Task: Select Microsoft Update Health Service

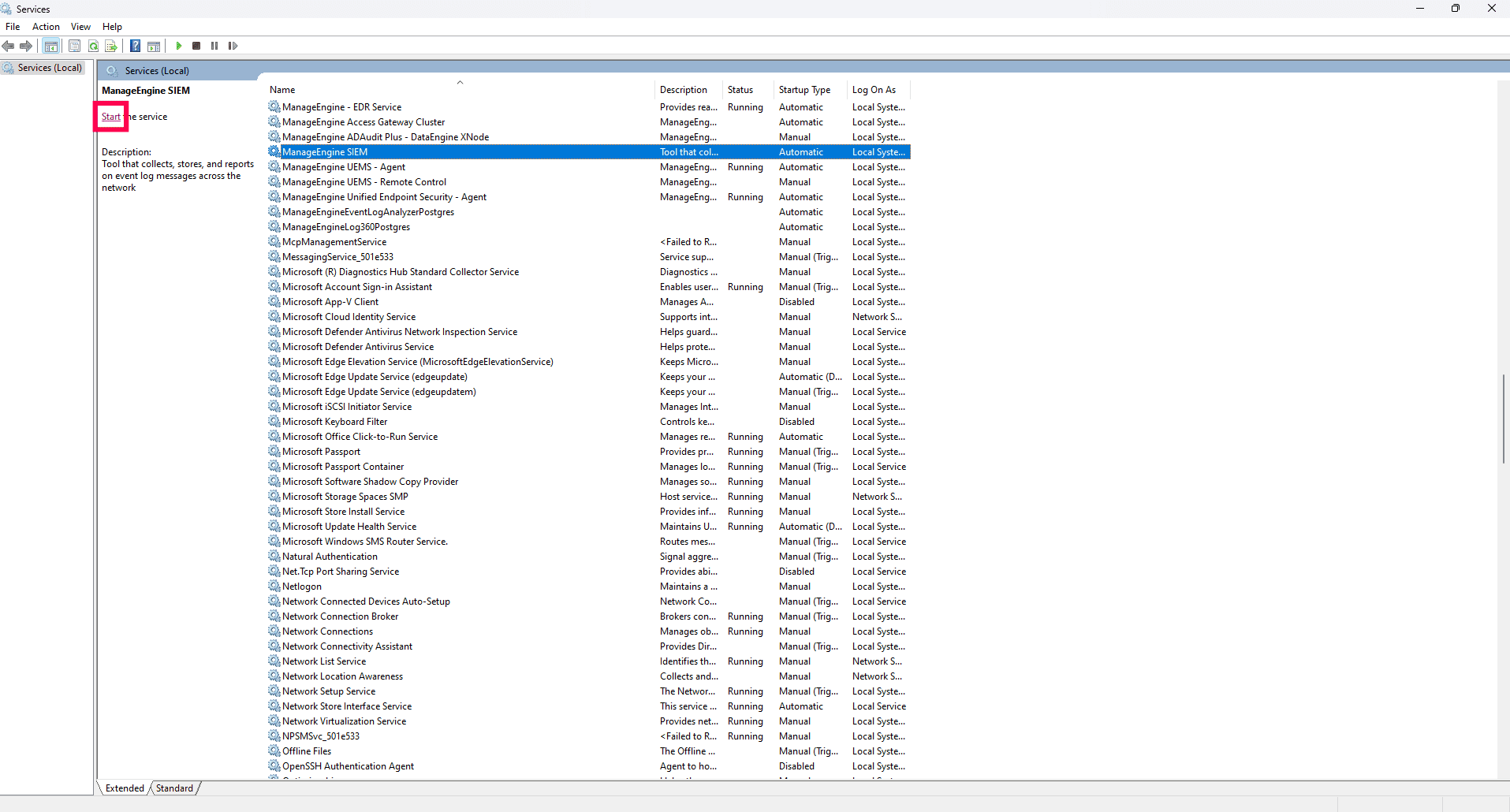Action: (x=589, y=527)
